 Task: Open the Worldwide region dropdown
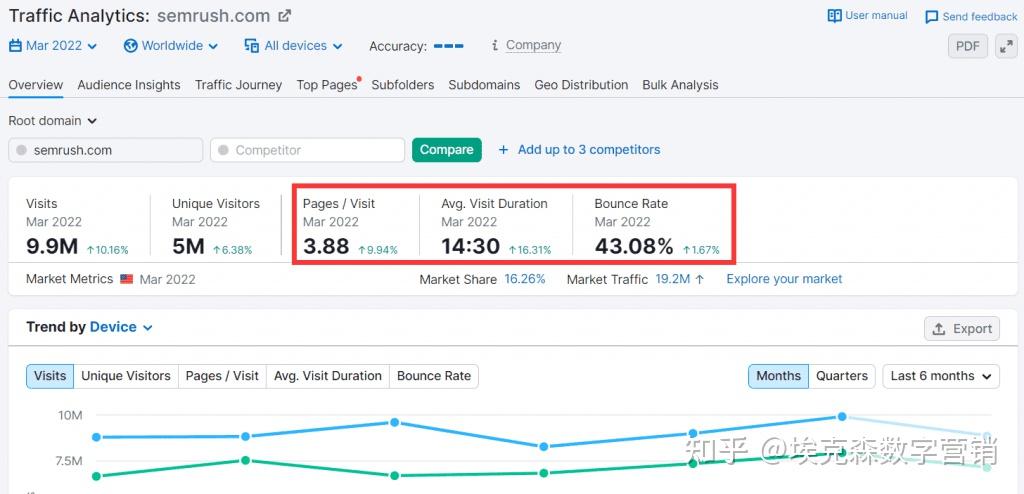click(171, 46)
